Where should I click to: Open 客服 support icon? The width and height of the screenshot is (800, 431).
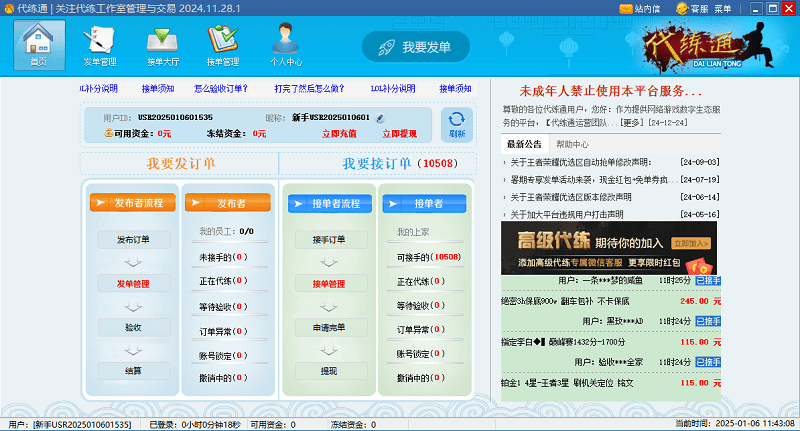point(692,9)
